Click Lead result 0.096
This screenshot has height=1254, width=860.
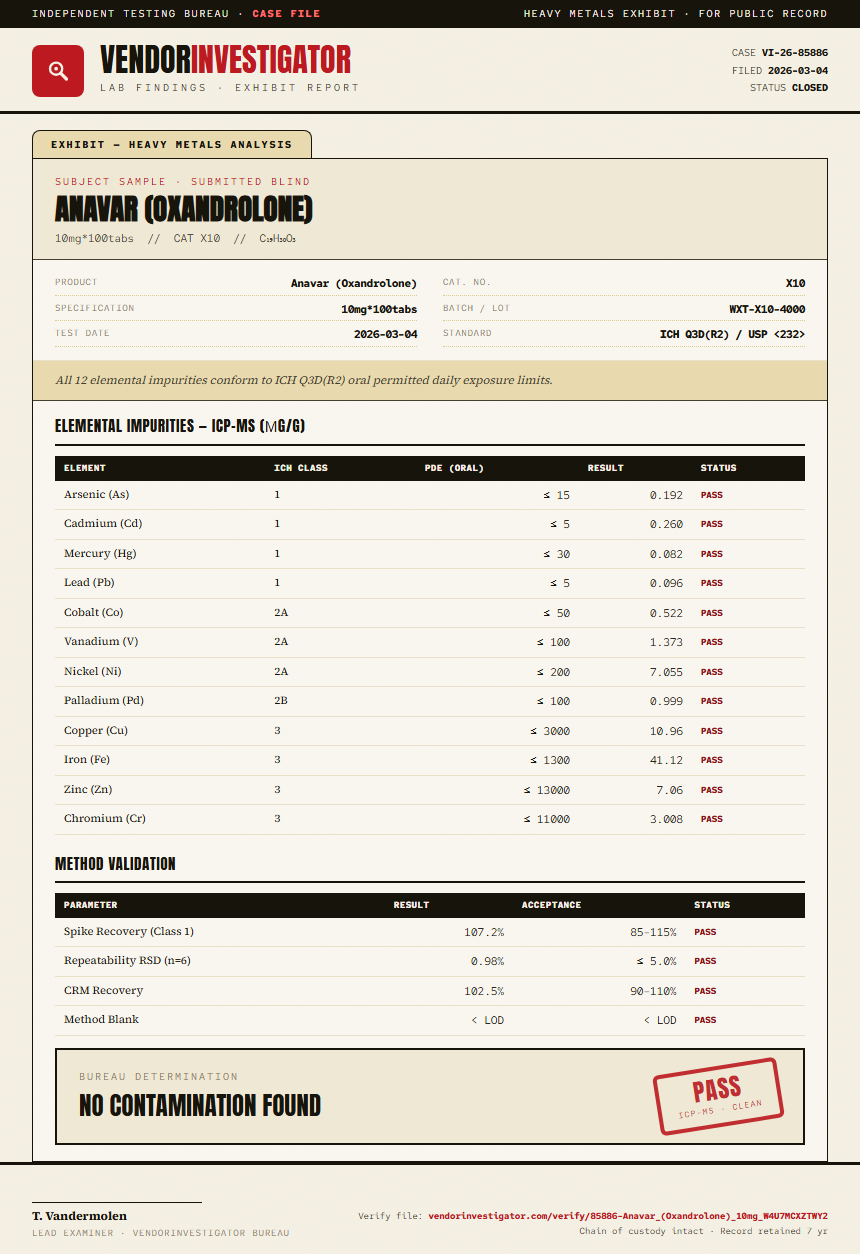pyautogui.click(x=667, y=583)
